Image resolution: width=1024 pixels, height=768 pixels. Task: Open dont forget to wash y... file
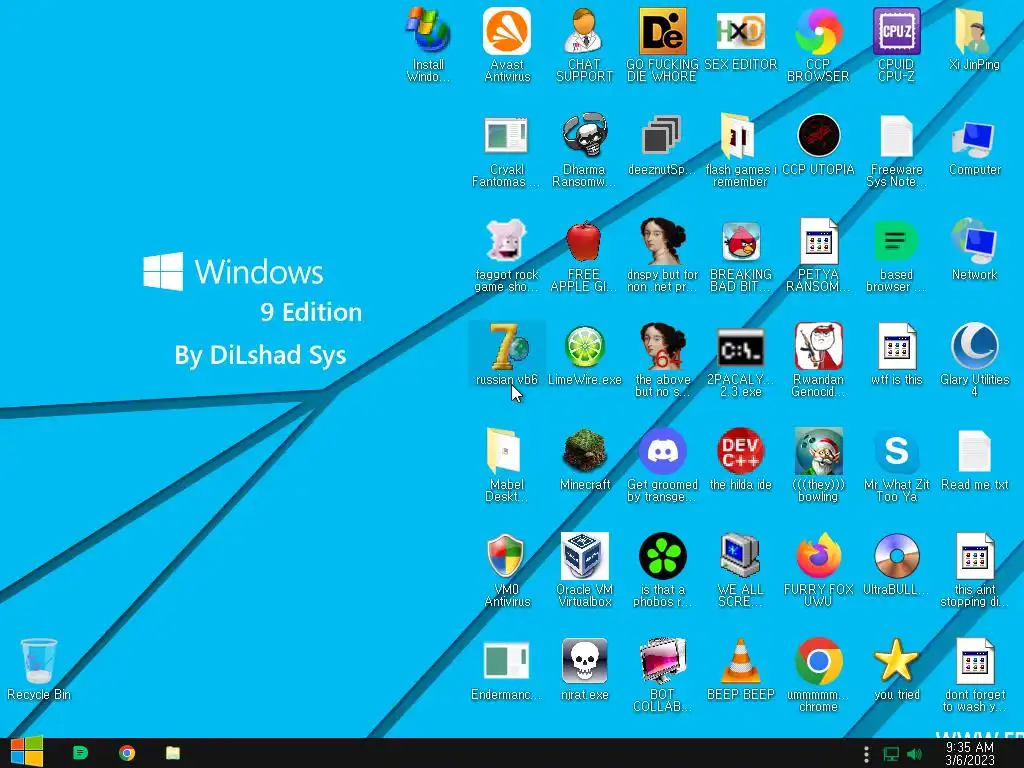[974, 676]
